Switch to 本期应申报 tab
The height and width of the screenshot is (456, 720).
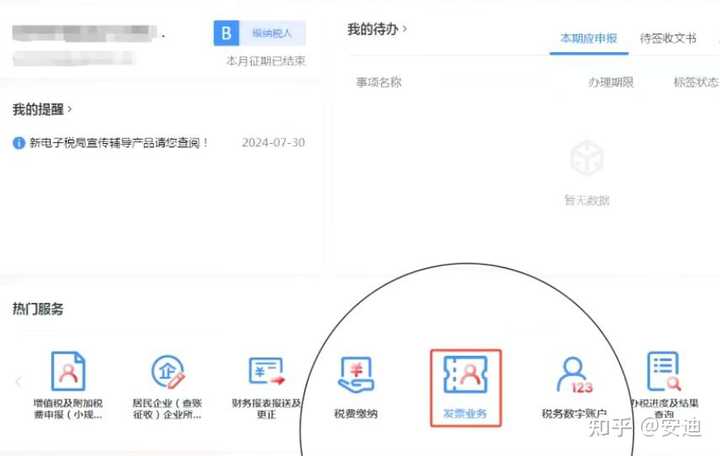(589, 38)
